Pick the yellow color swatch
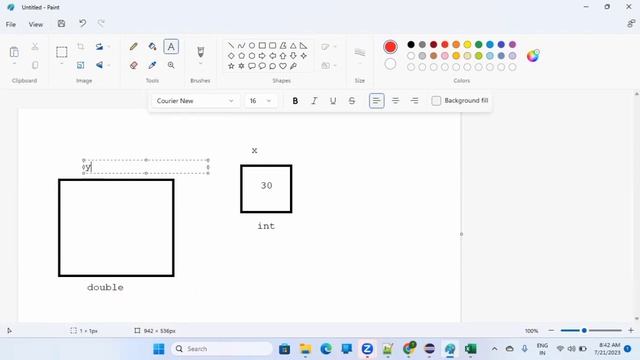 pos(467,44)
